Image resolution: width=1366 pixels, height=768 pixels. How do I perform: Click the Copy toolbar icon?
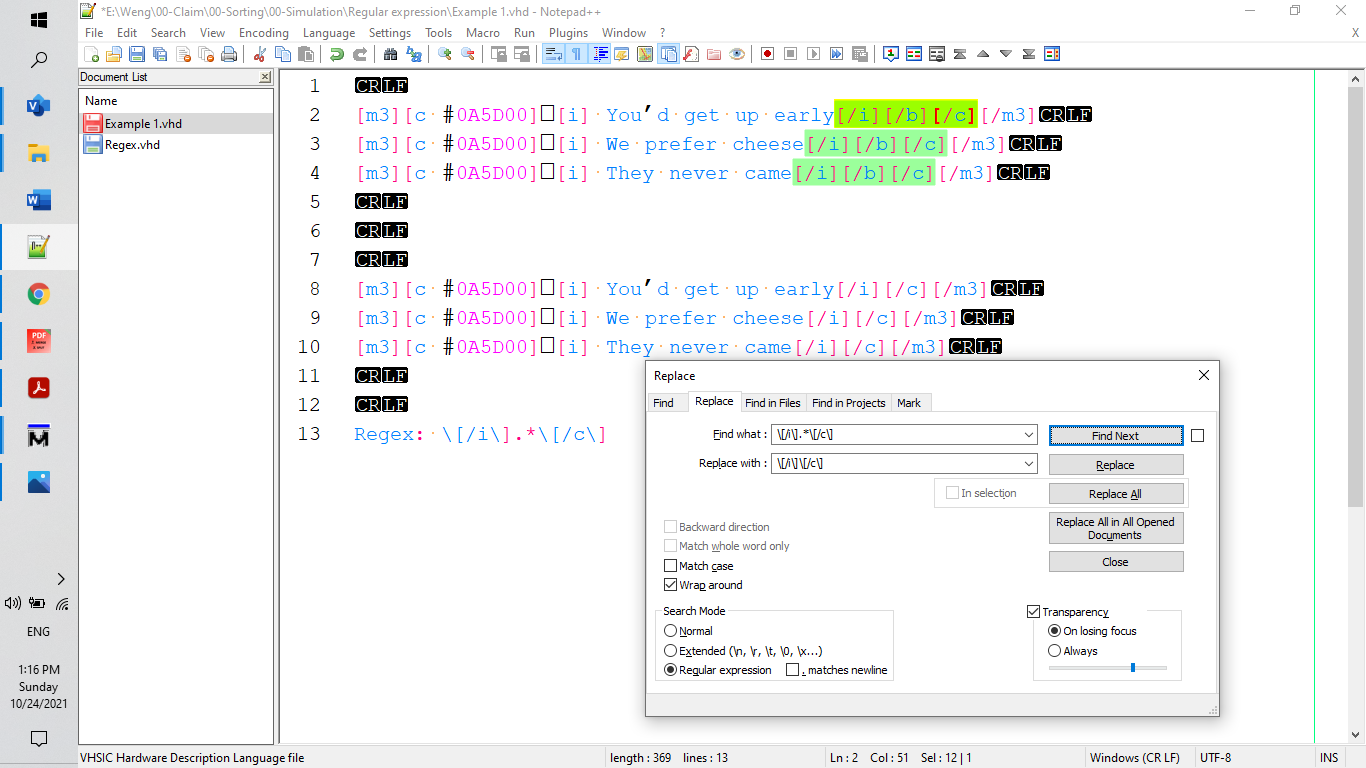282,54
